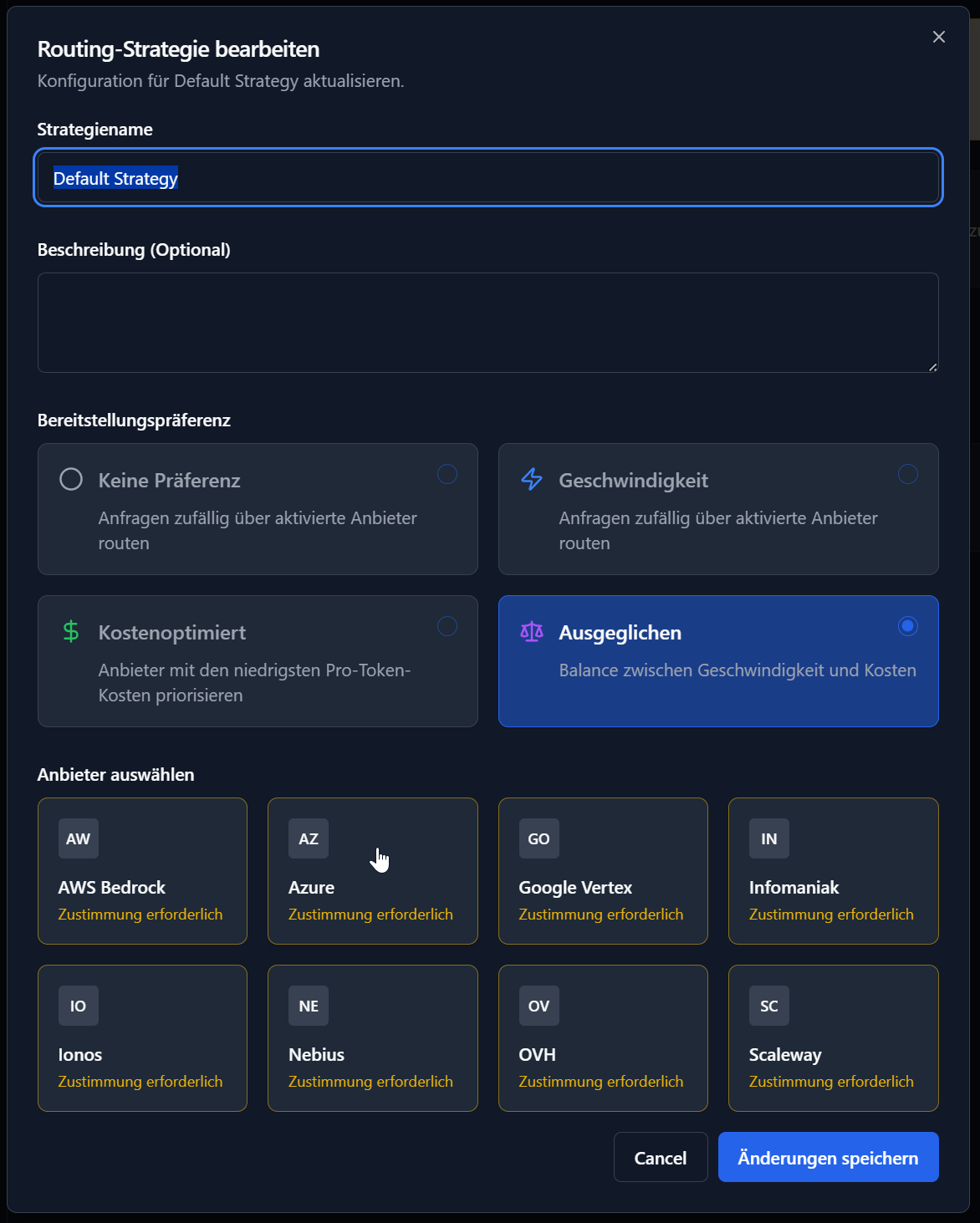
Task: Select the Geschwindigkeit radio button
Action: pyautogui.click(x=908, y=474)
